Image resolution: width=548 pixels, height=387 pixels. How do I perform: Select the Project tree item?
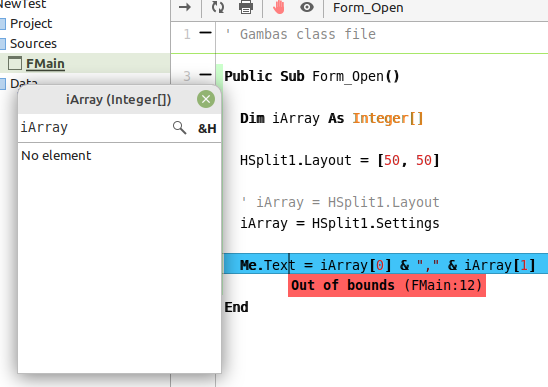pyautogui.click(x=31, y=23)
